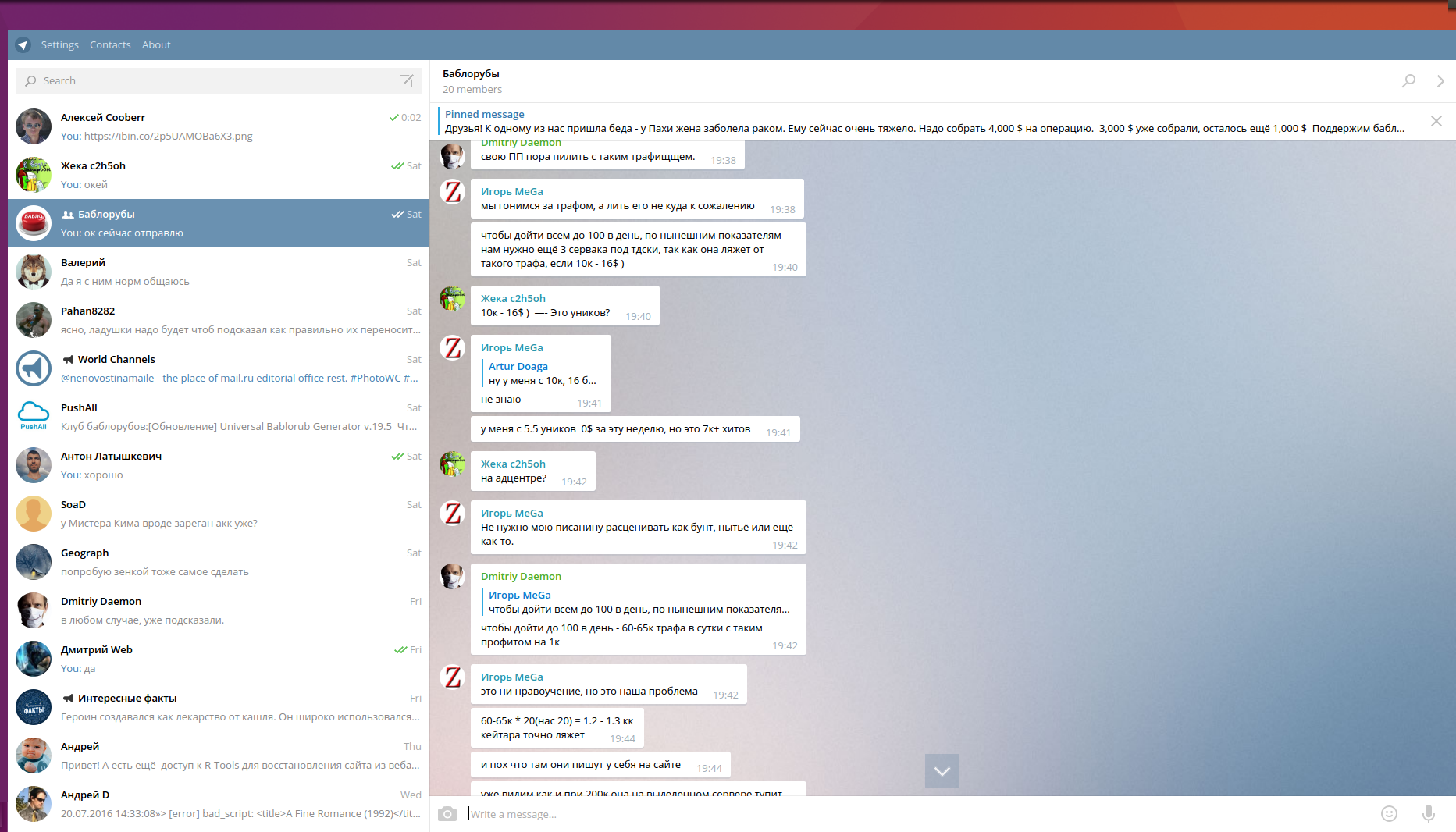Image resolution: width=1456 pixels, height=832 pixels.
Task: Click sender name Игорь MeGa at 19:38
Action: click(x=512, y=191)
